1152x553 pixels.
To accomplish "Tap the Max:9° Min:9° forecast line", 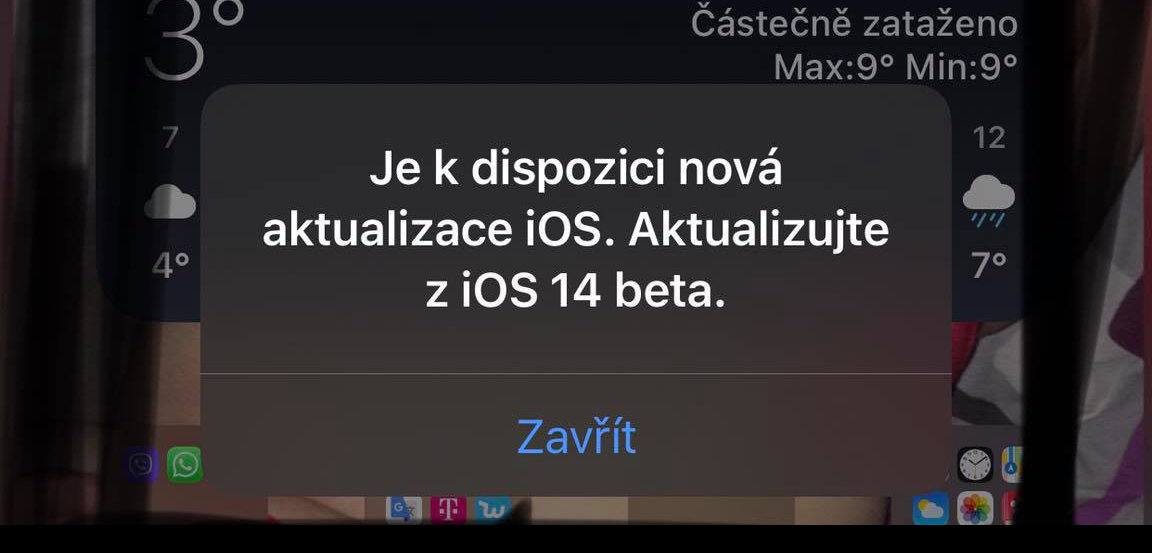I will [x=896, y=67].
